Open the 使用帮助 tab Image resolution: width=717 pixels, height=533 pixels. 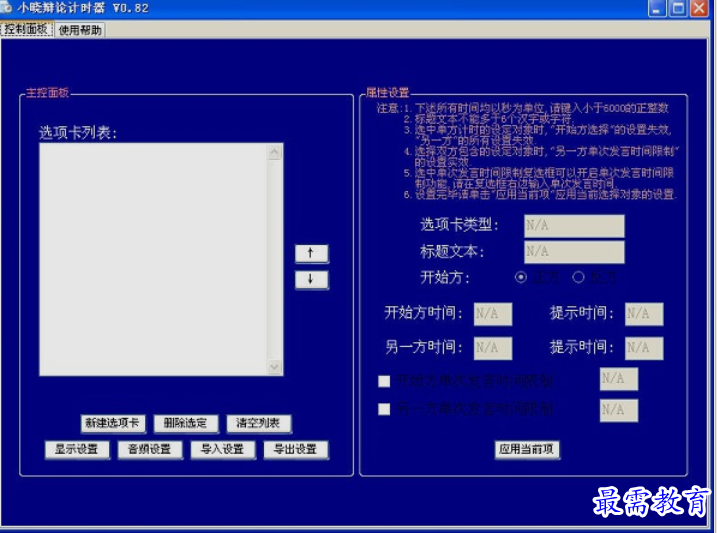tap(80, 30)
